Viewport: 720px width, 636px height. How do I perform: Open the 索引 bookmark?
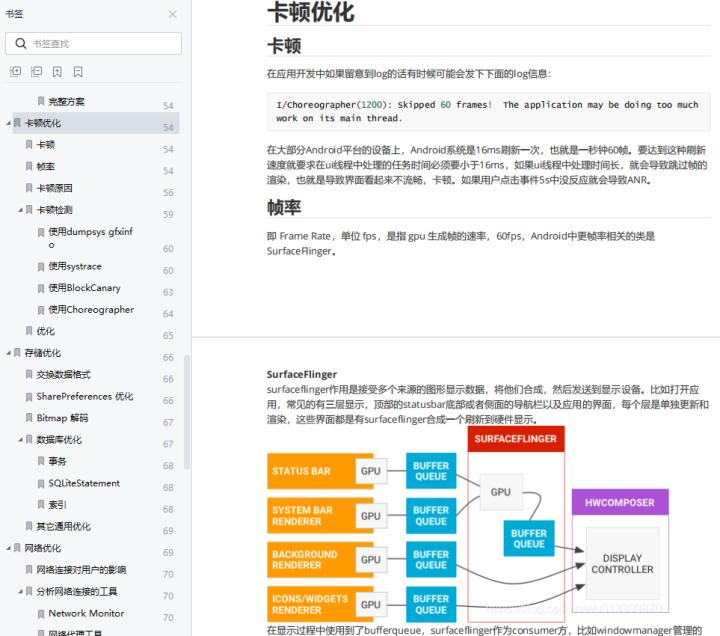(57, 505)
